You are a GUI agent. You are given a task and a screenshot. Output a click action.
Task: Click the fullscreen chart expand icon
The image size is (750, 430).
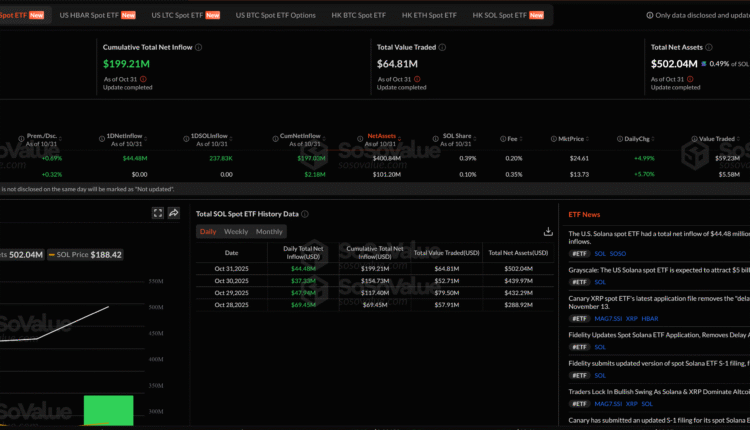tap(158, 213)
